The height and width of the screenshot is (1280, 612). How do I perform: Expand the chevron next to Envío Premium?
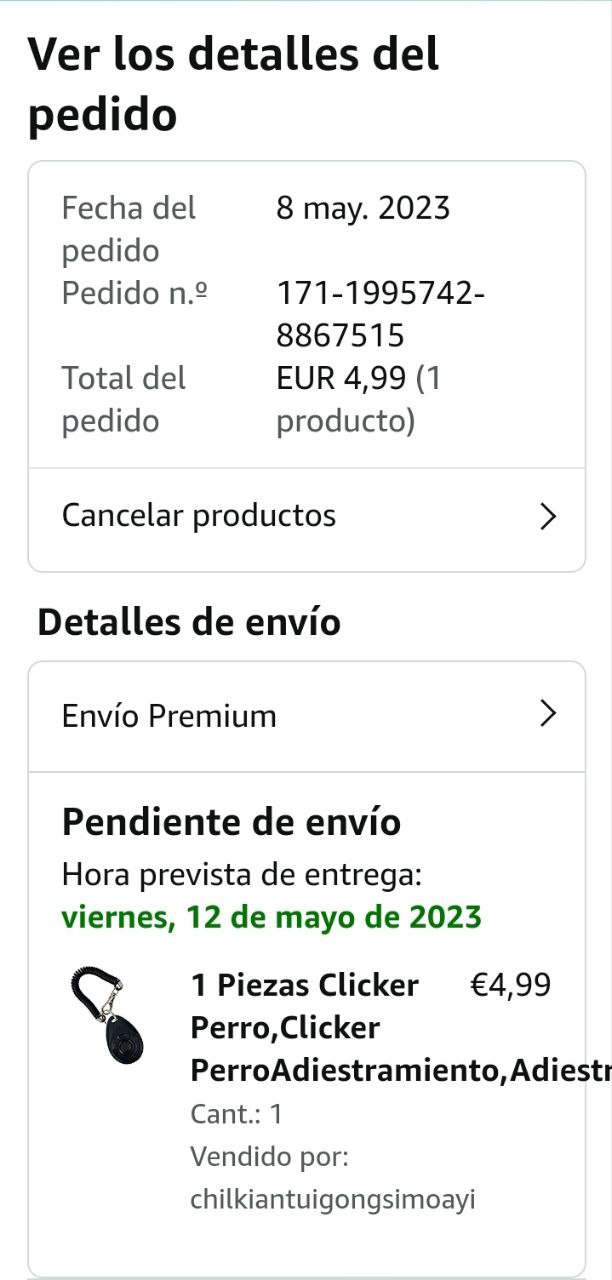547,714
